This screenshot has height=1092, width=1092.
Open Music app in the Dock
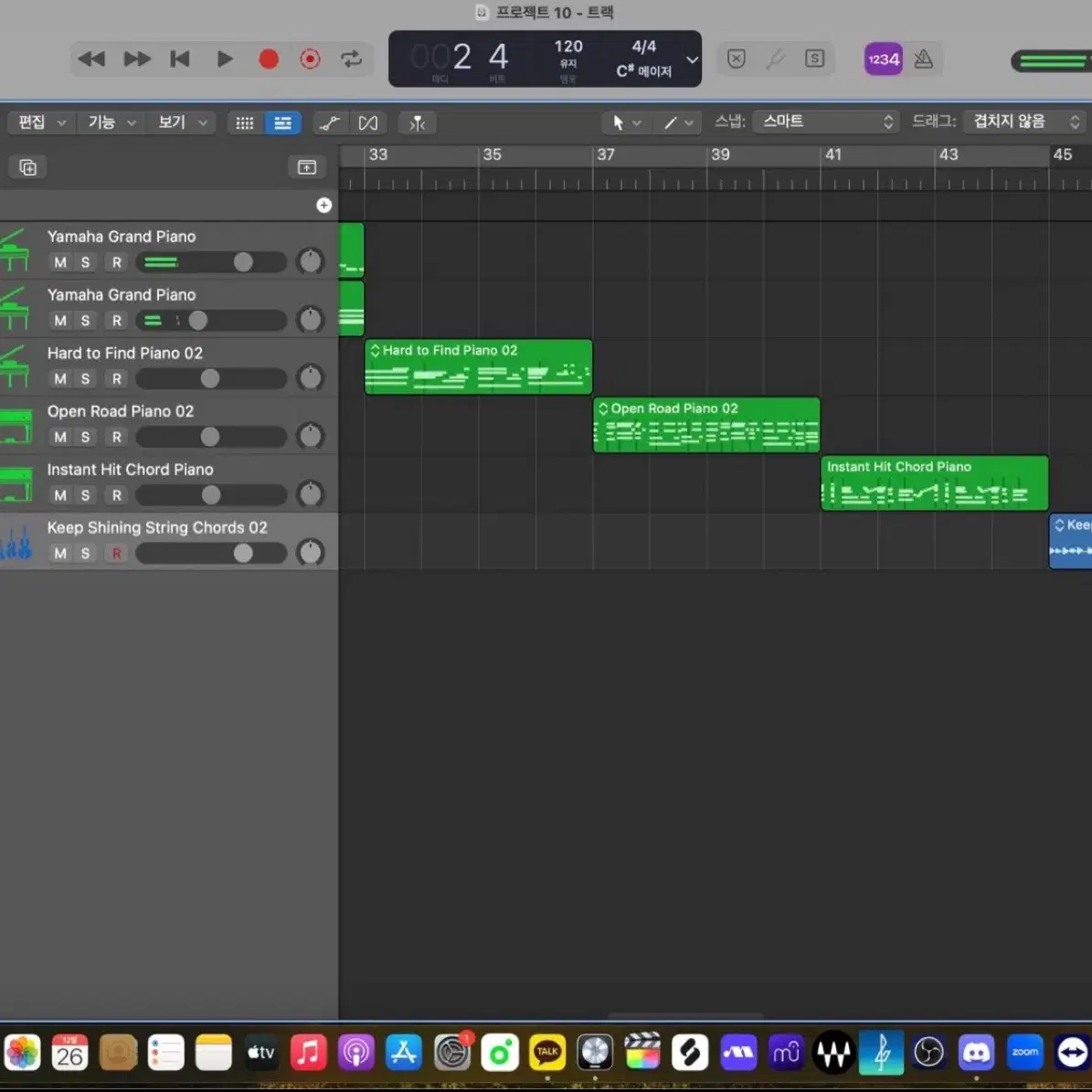pos(309,1053)
